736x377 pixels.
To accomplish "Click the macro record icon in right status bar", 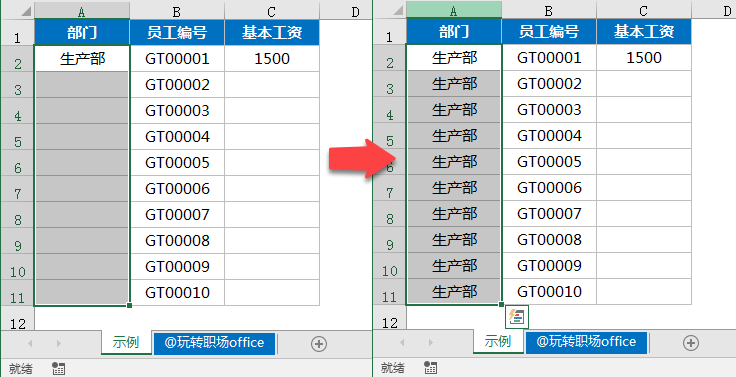I will coord(430,368).
